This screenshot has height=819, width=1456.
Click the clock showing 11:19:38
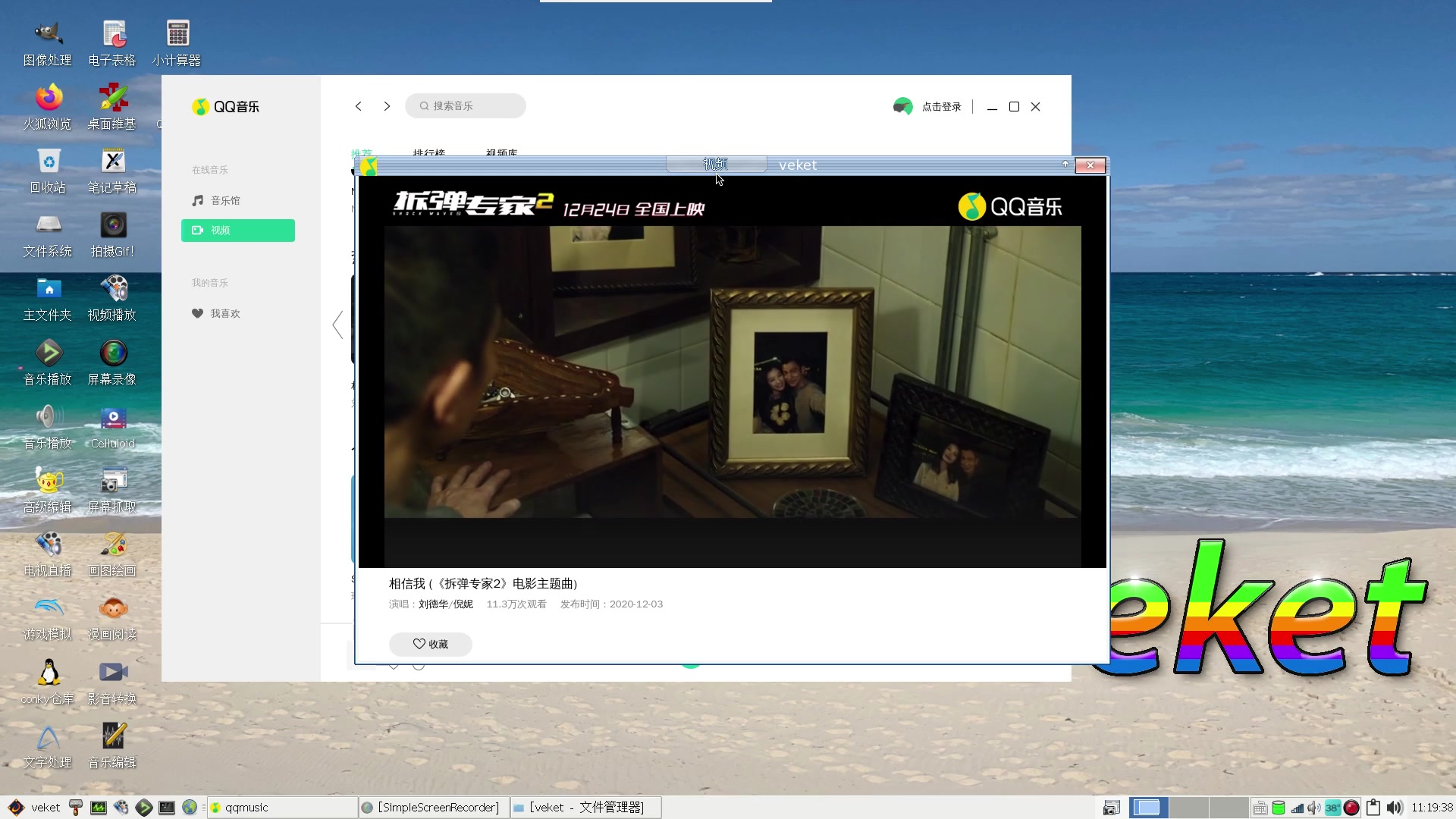(x=1431, y=808)
